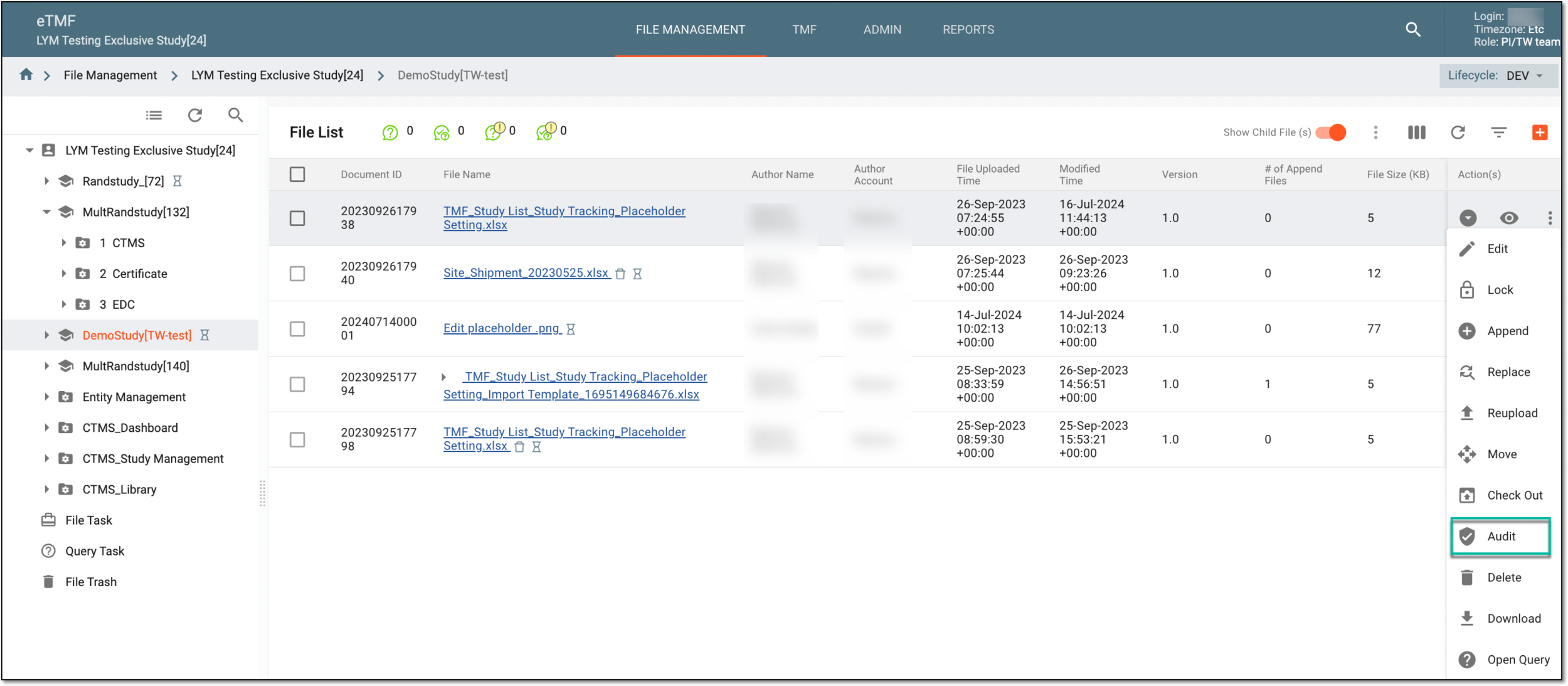The width and height of the screenshot is (1568, 686).
Task: Select the 3 EDC tree item
Action: tap(117, 304)
